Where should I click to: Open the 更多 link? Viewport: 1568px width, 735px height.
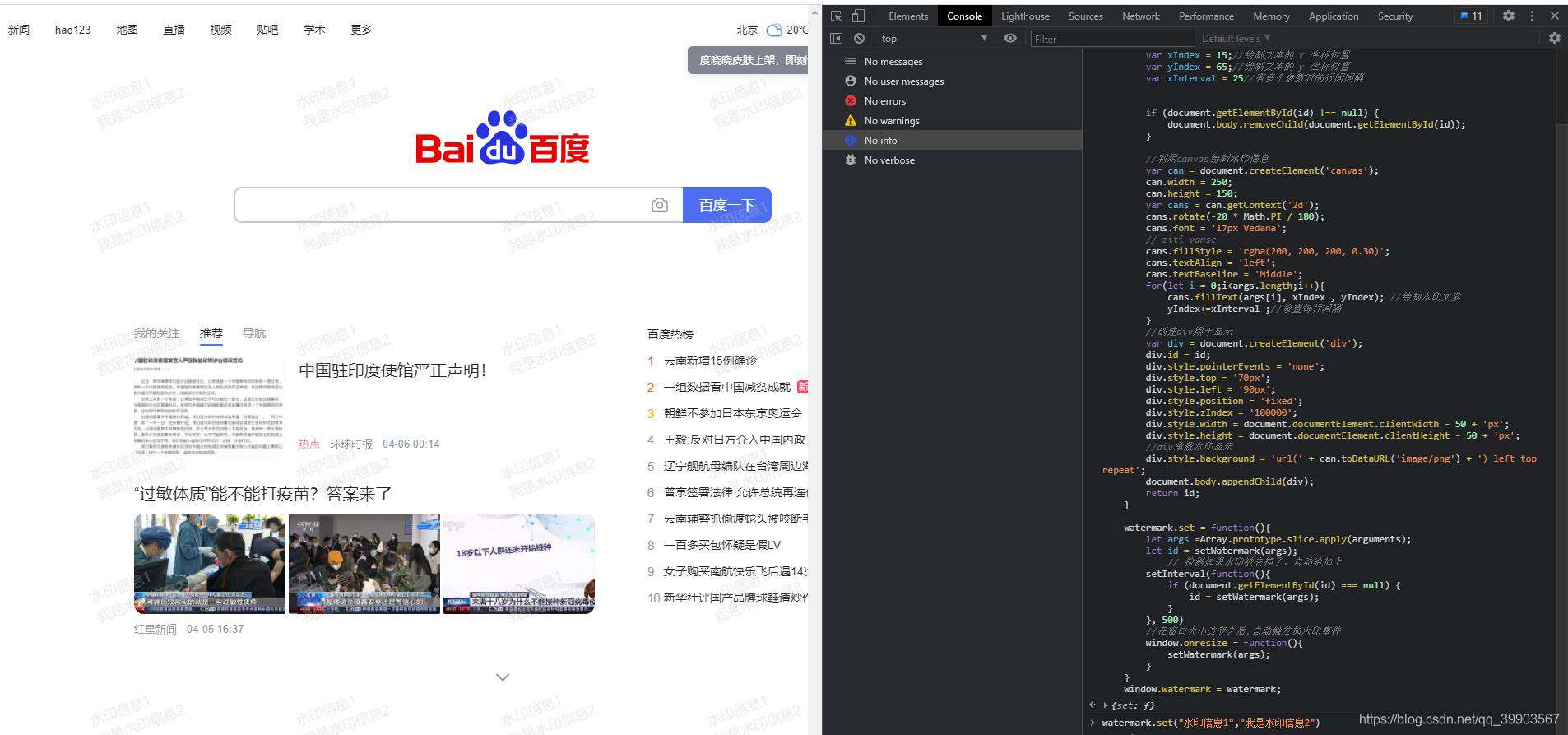tap(361, 30)
